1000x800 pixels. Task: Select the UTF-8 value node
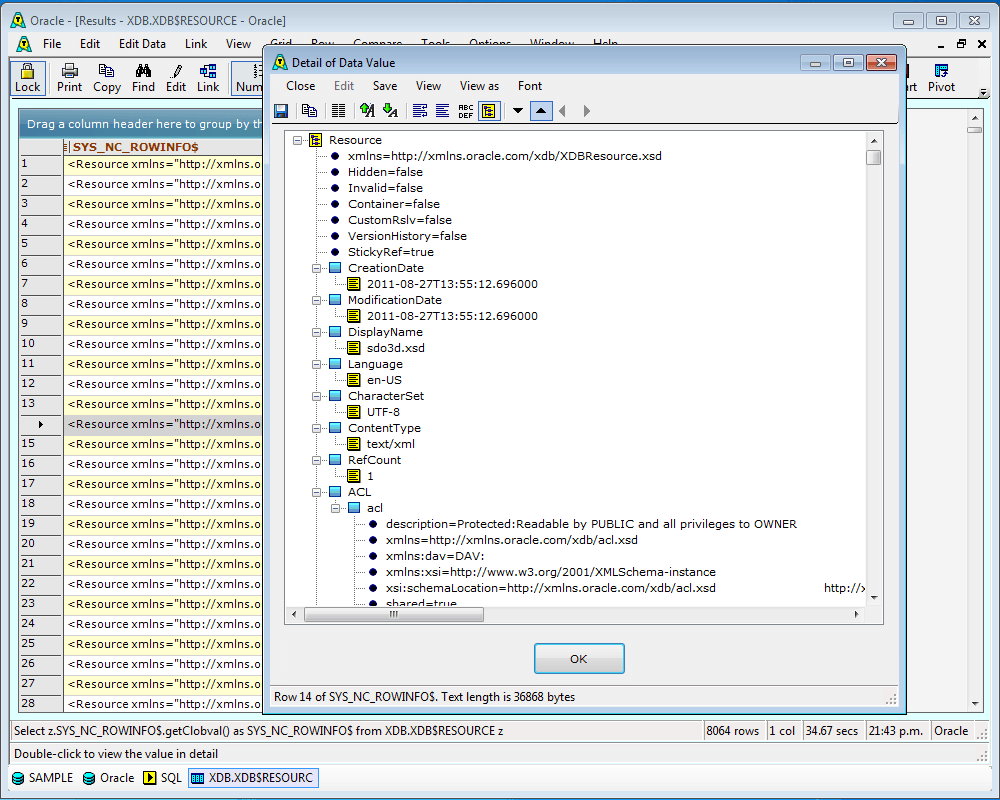[x=383, y=412]
